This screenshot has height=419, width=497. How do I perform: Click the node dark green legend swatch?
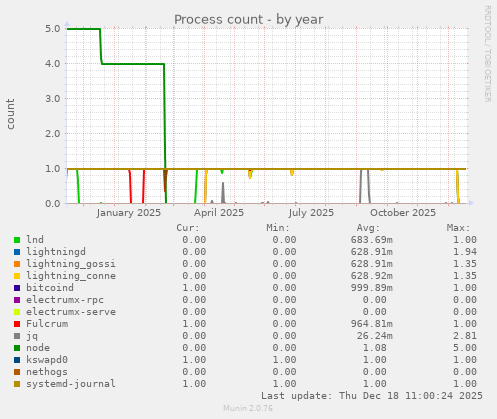17,348
